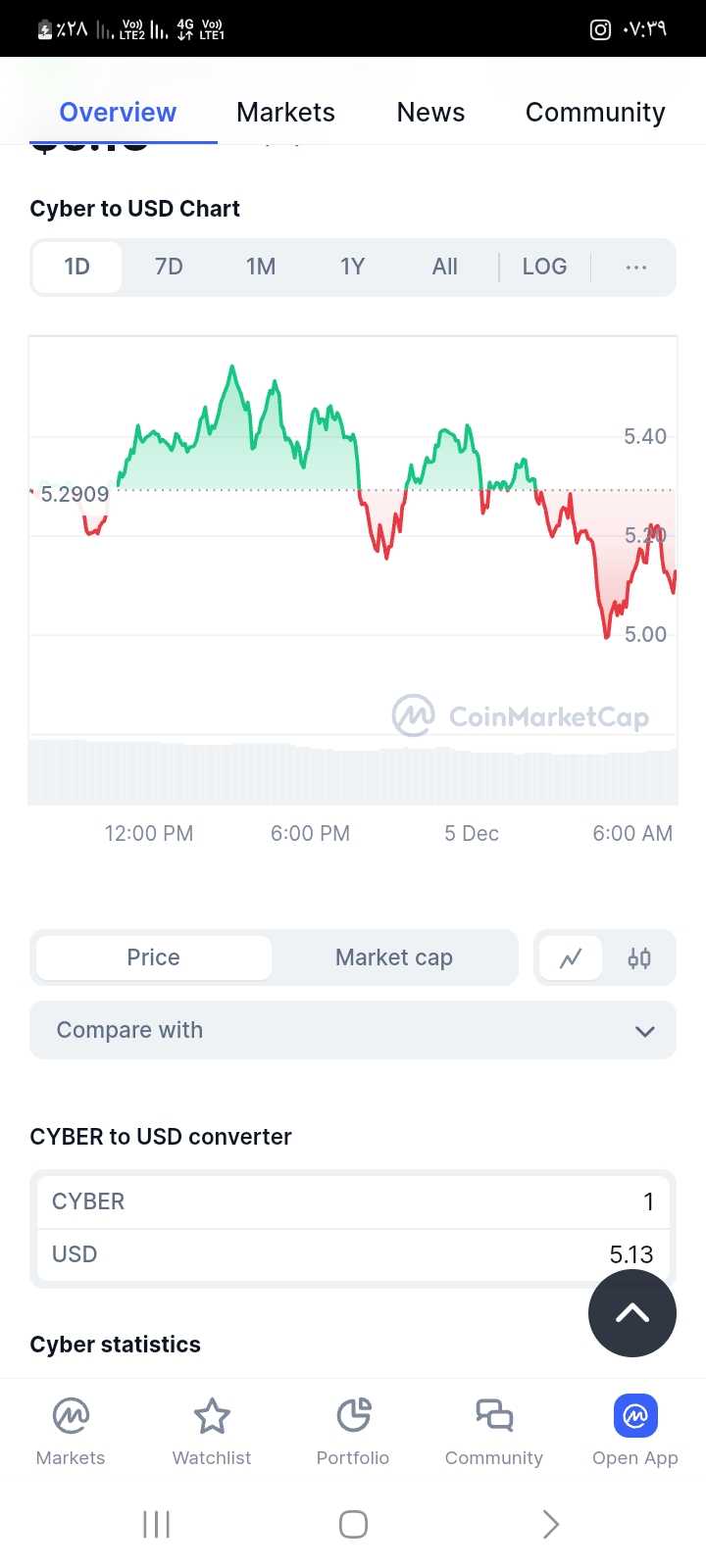
Task: Click the chart volume bars area
Action: coord(353,774)
